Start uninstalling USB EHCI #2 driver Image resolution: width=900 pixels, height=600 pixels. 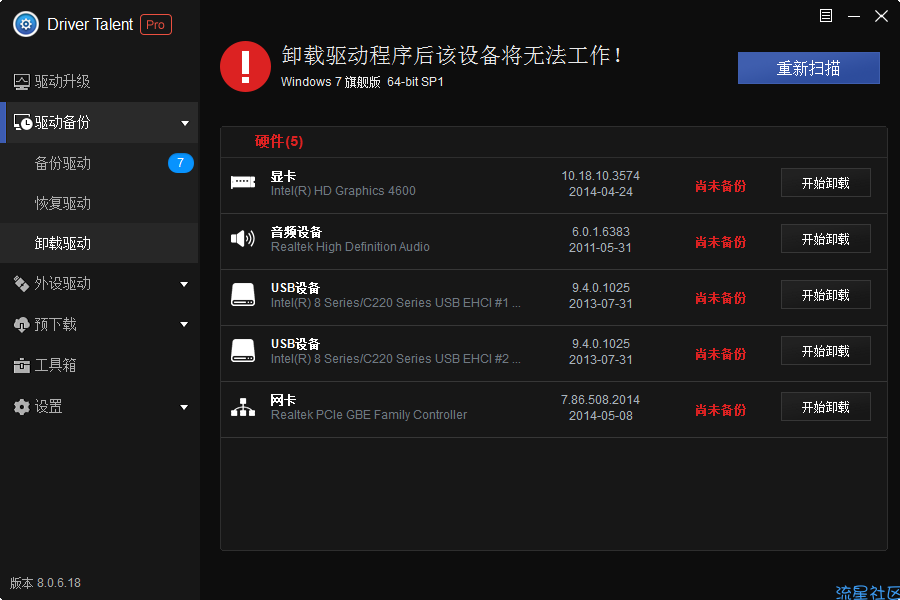pyautogui.click(x=825, y=350)
